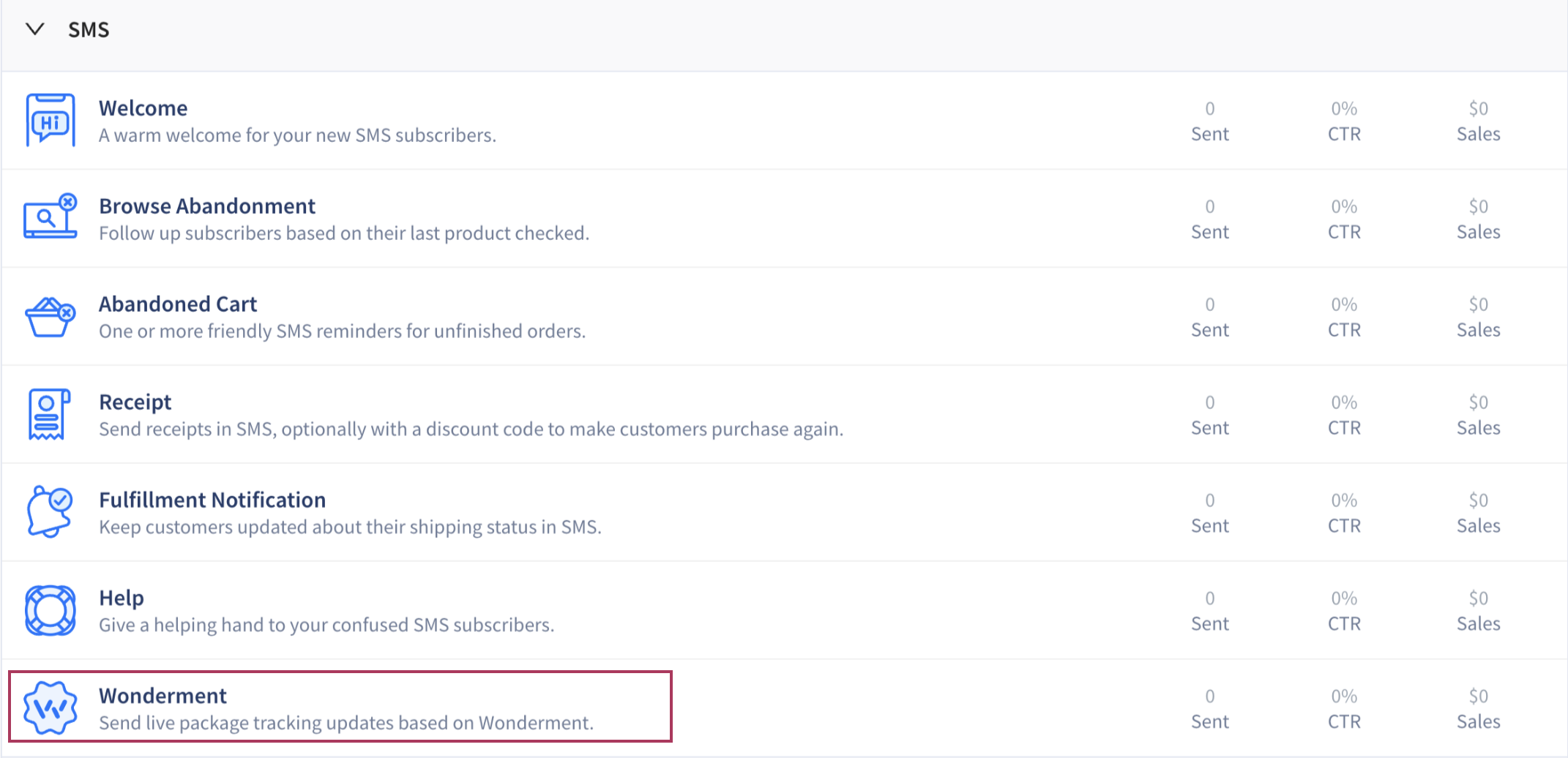Click the Abandoned Cart basket icon

[x=51, y=317]
